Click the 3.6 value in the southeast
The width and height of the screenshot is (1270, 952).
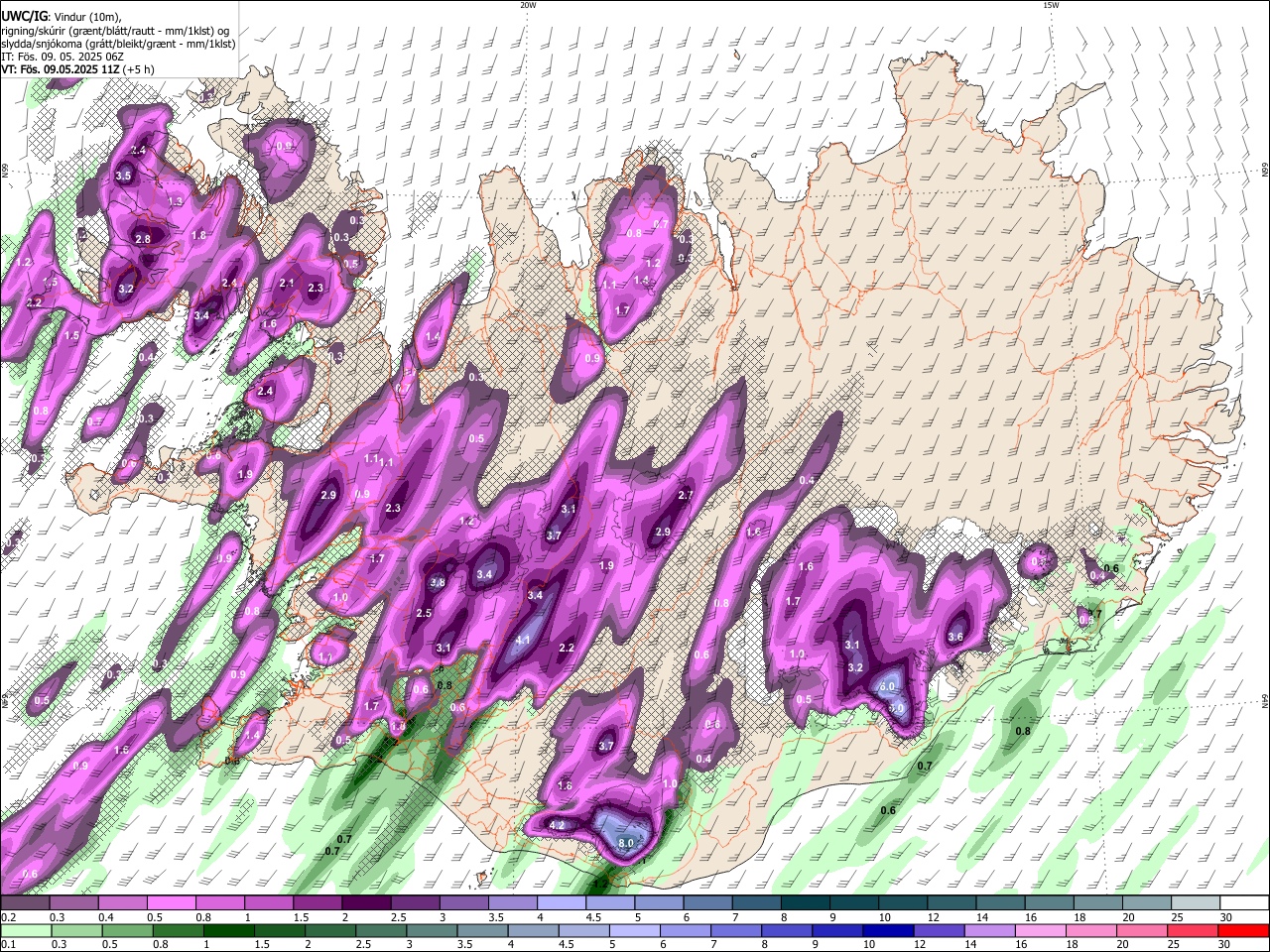[x=955, y=637]
